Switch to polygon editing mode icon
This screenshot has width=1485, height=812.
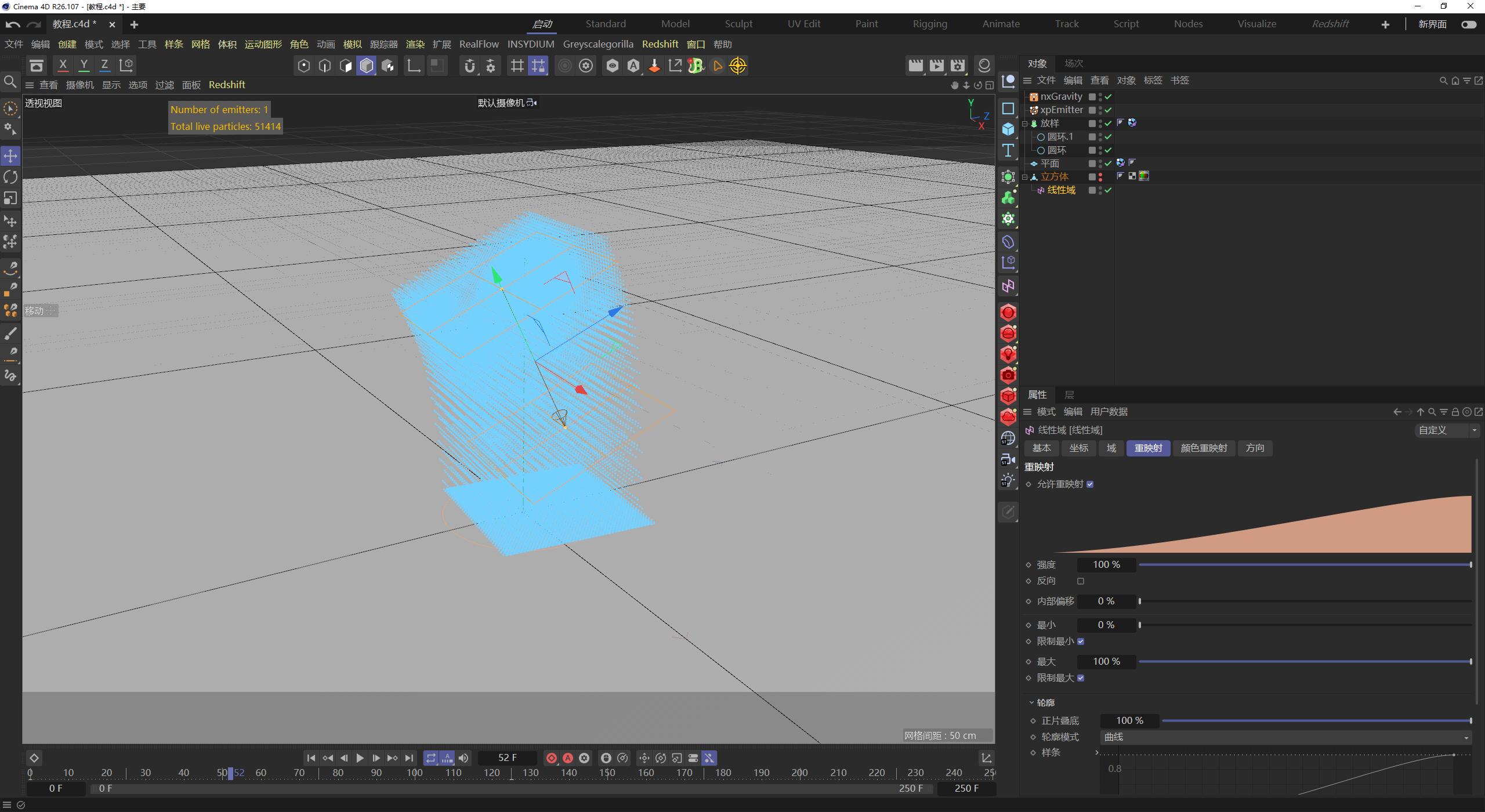pos(345,66)
